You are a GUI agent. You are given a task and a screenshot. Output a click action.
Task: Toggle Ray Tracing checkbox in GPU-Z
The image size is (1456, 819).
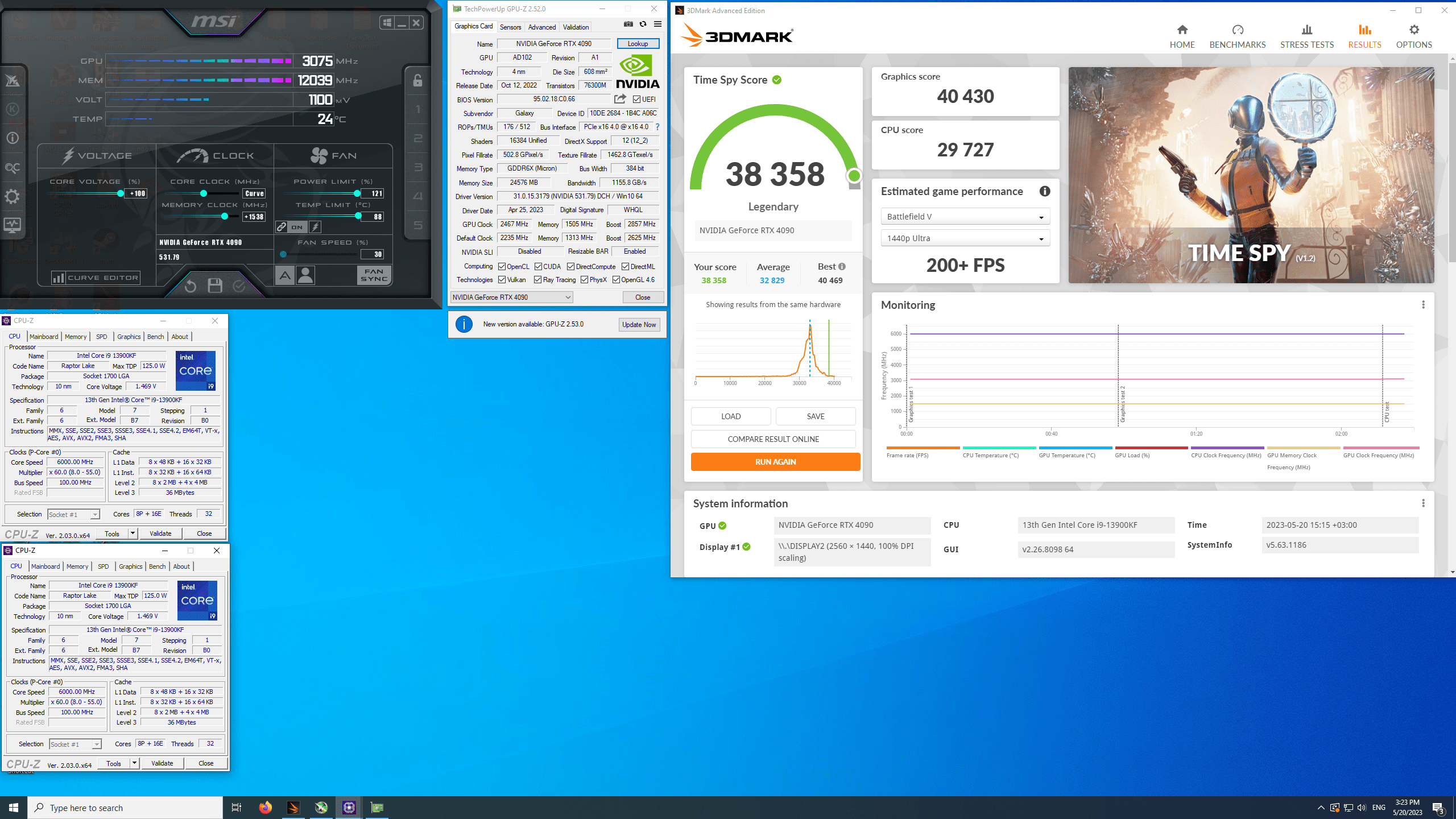[x=537, y=280]
